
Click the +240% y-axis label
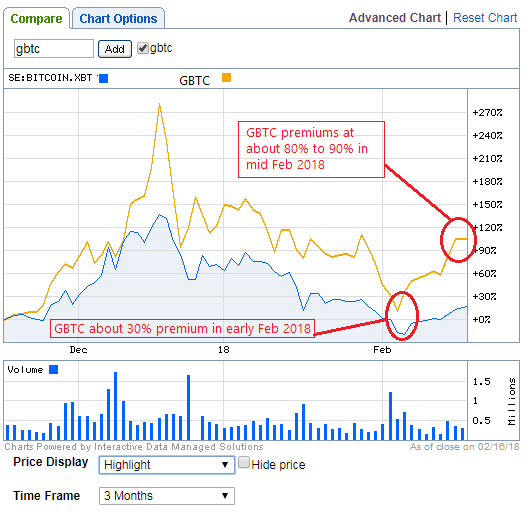pos(487,135)
